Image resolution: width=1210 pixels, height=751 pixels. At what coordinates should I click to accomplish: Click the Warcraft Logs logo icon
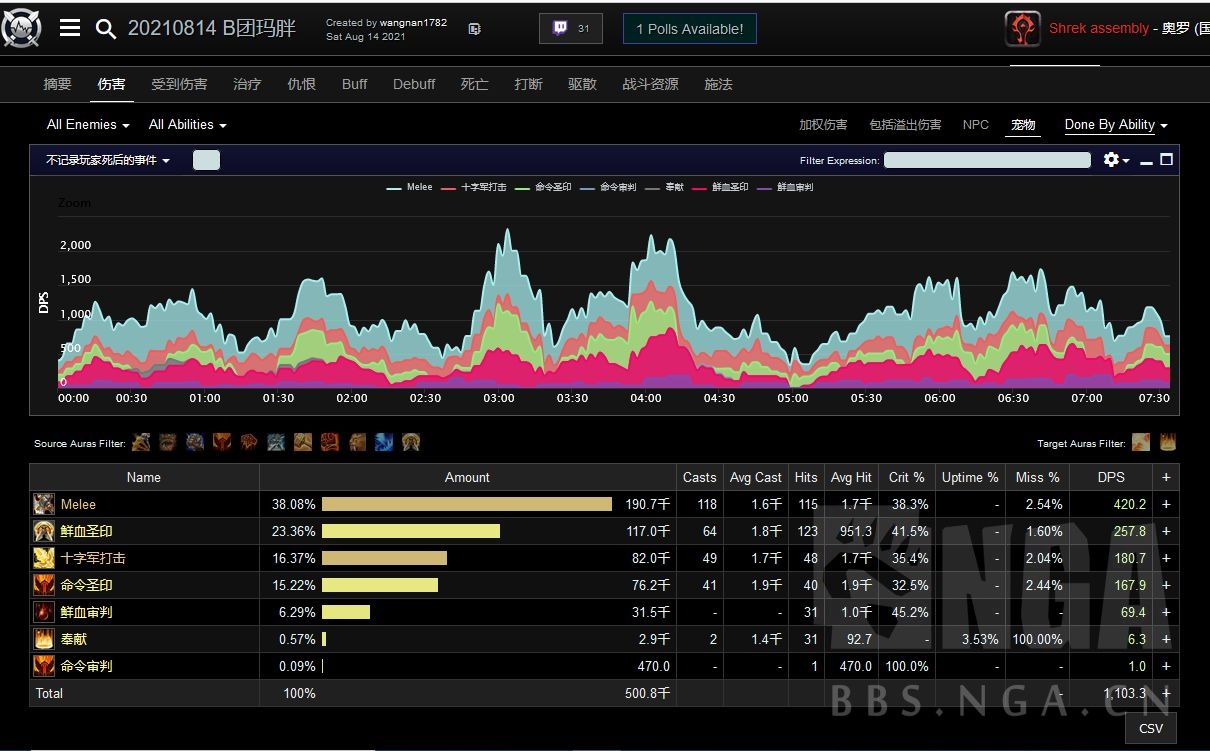pos(21,29)
